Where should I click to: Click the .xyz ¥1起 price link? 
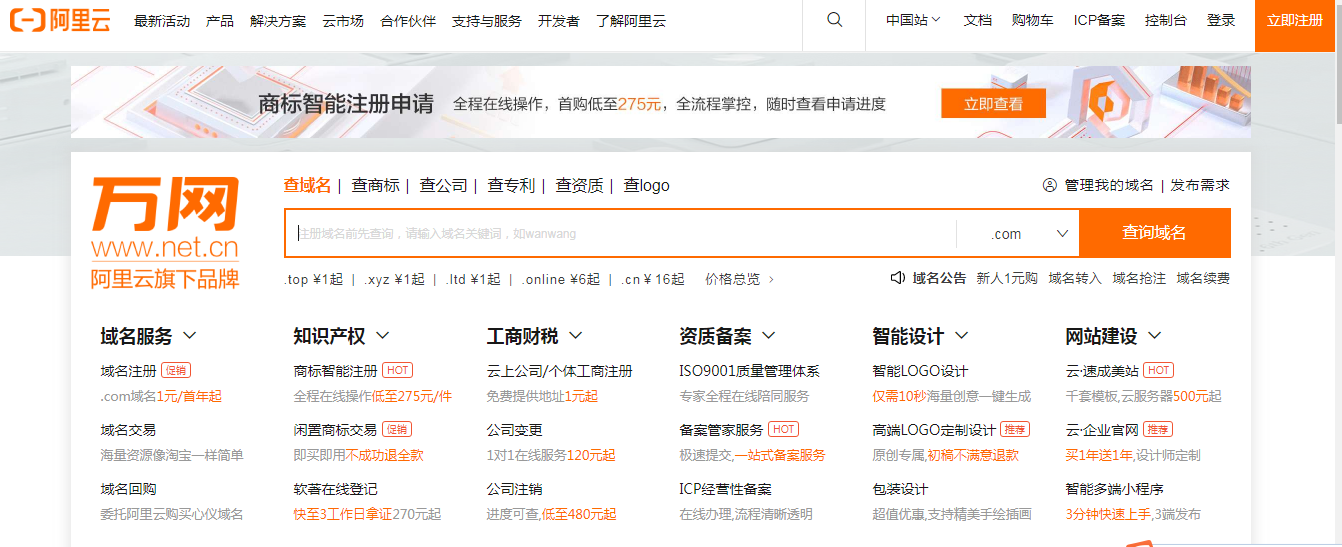394,279
